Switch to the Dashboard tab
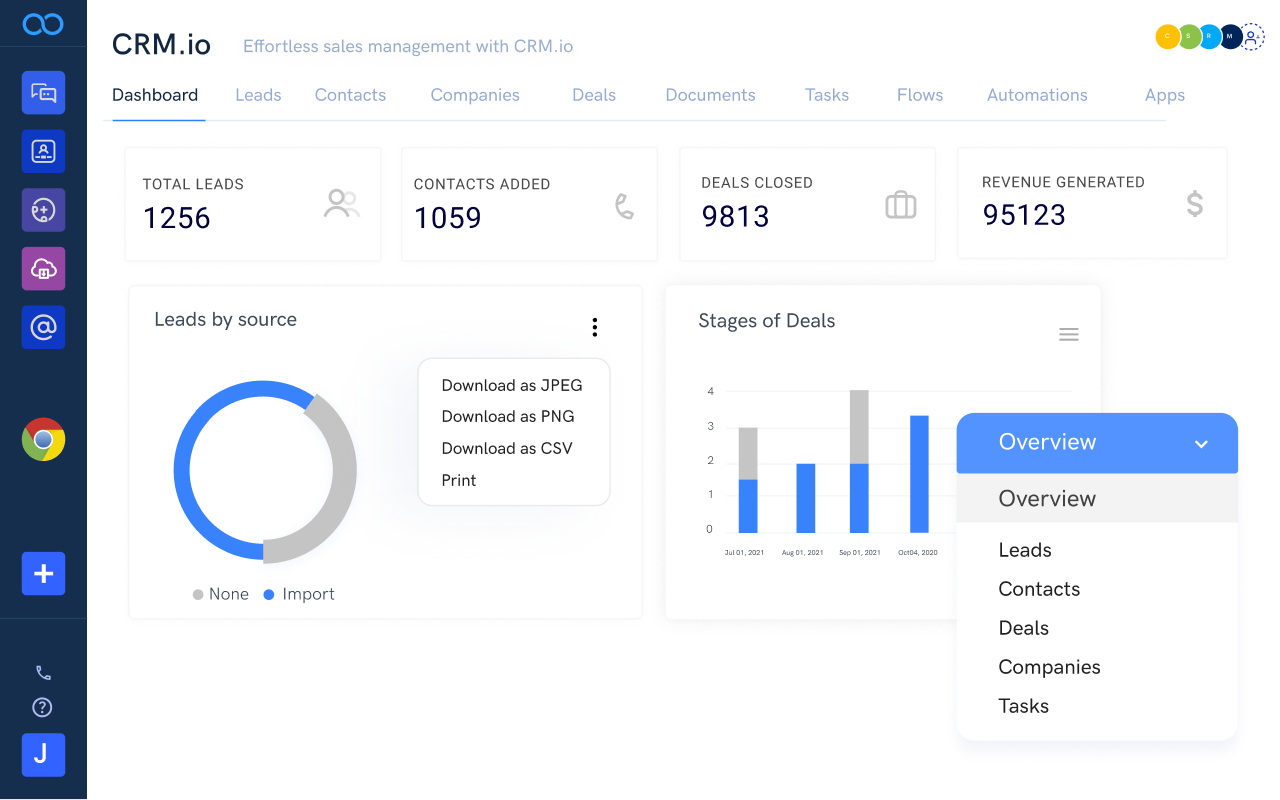1280x800 pixels. point(155,95)
